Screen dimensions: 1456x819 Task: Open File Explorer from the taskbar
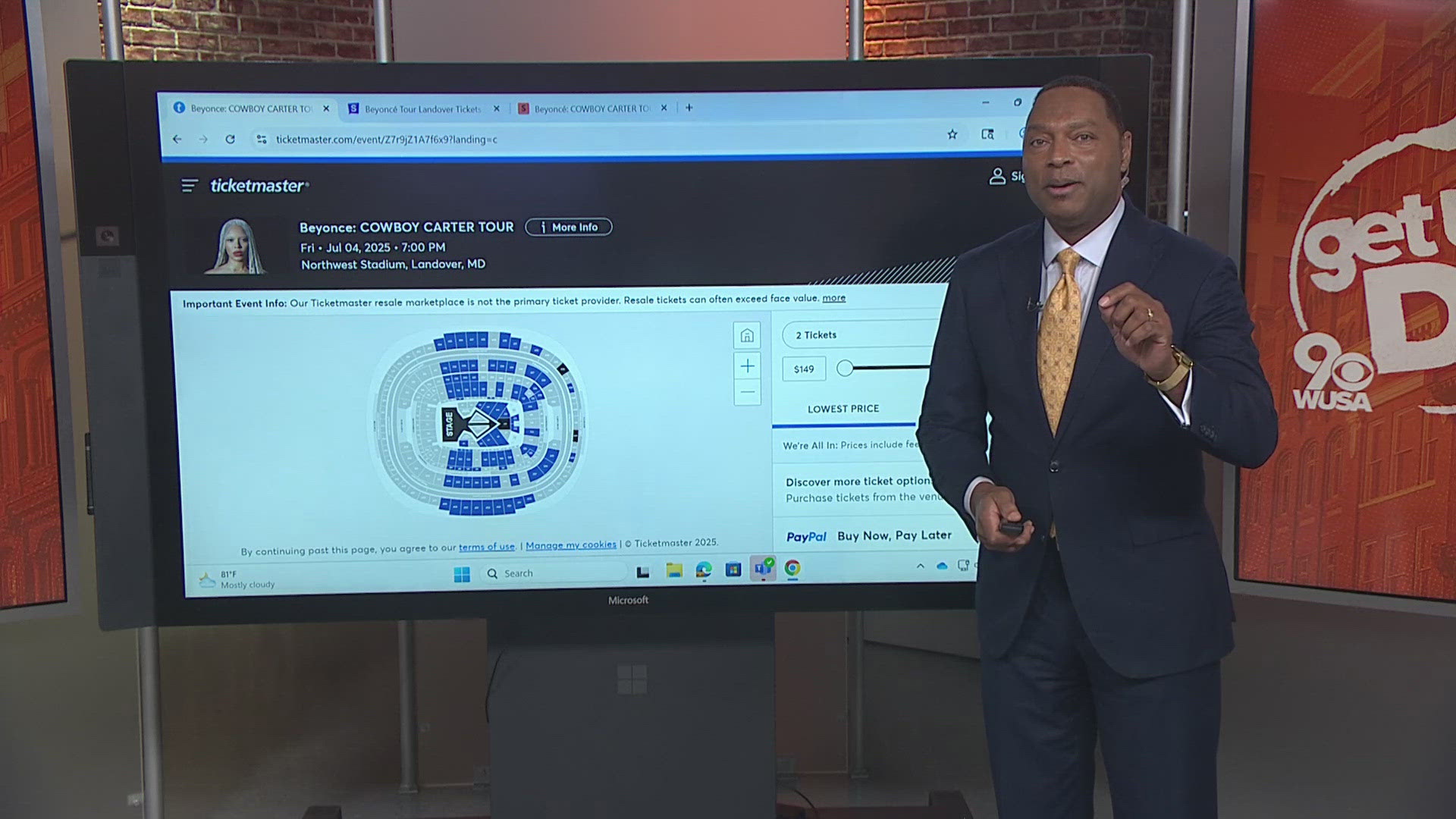674,570
